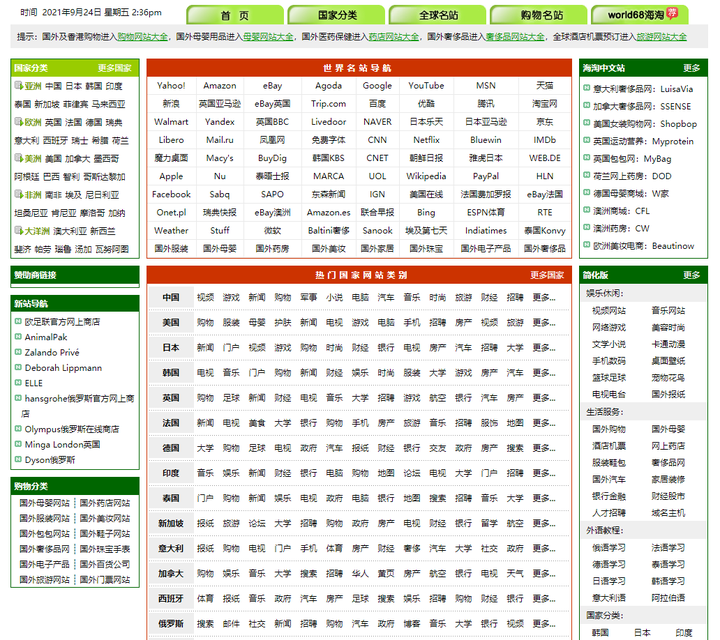Click the green bullet icon before Deborah Lippmann
Image resolution: width=720 pixels, height=640 pixels.
pos(18,367)
